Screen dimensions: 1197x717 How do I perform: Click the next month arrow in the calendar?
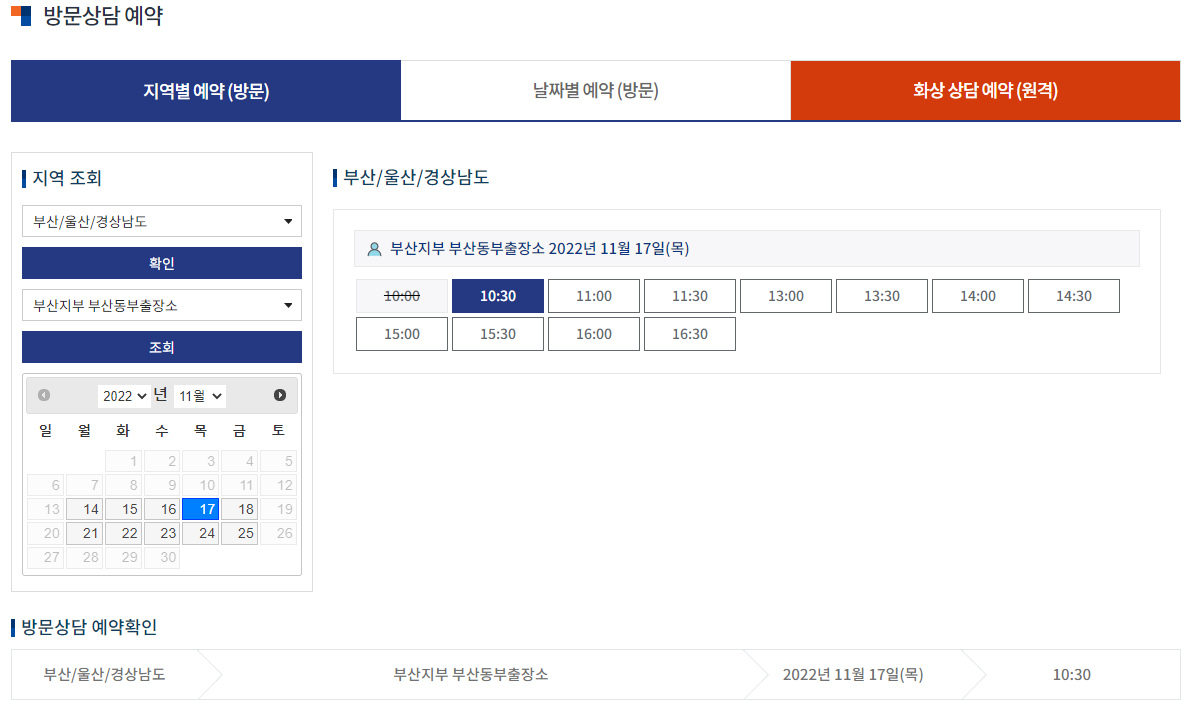281,395
